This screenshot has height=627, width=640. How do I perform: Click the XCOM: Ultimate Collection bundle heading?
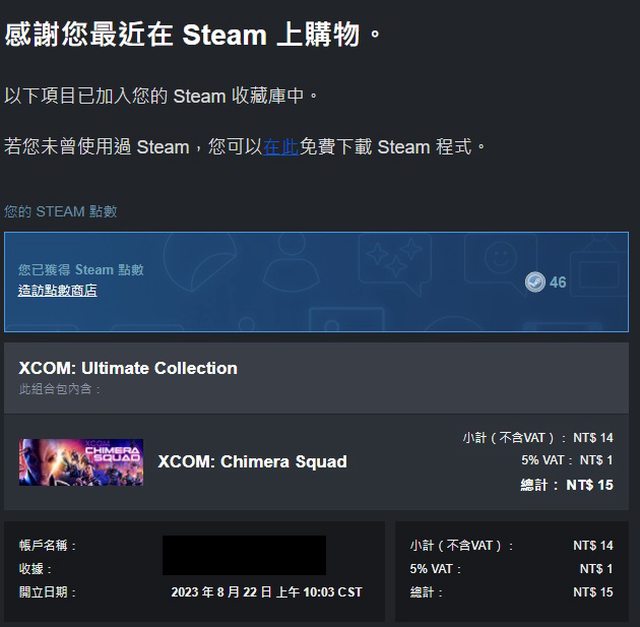(128, 368)
